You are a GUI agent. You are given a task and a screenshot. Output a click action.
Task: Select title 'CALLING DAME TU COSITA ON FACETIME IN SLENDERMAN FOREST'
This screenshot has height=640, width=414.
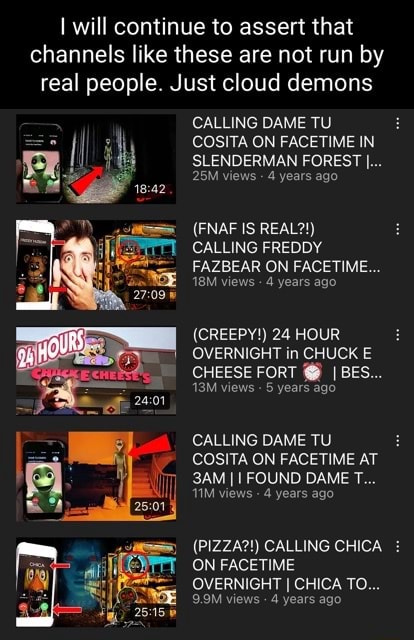[287, 142]
